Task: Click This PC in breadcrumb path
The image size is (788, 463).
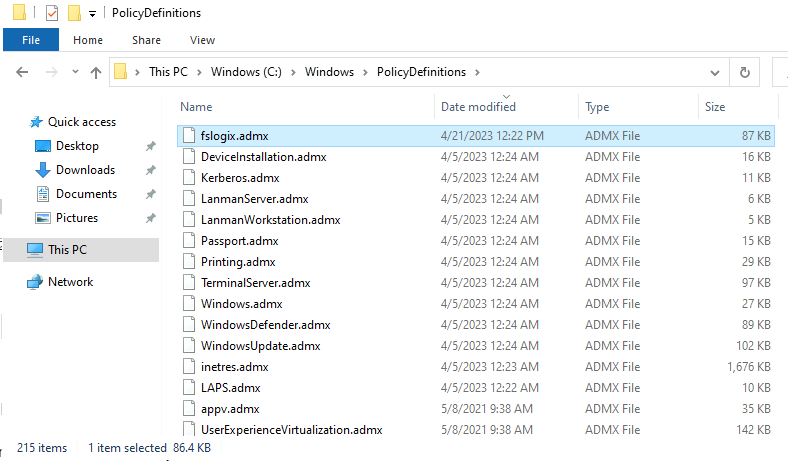Action: tap(168, 72)
